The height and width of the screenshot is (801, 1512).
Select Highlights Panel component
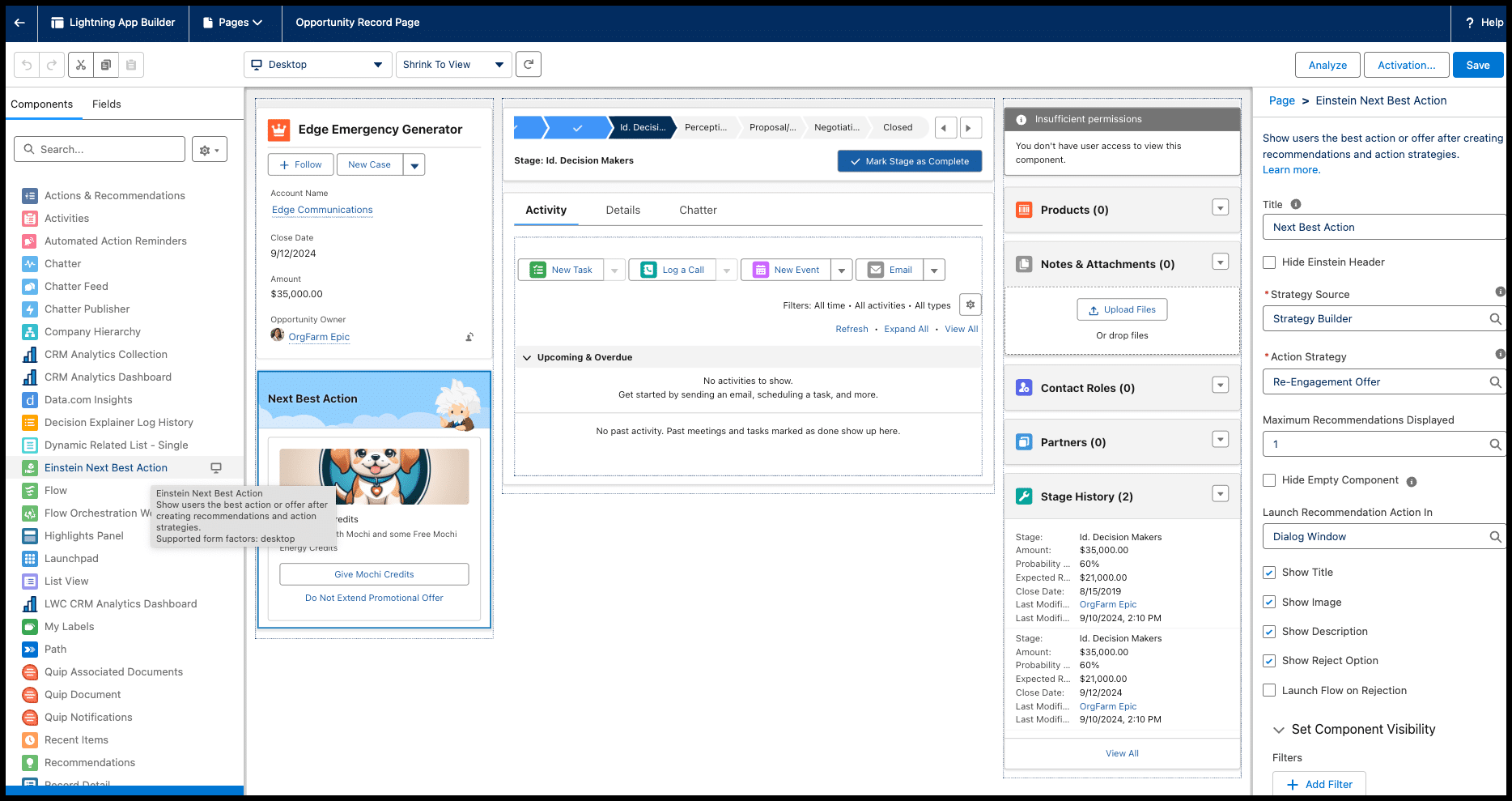[84, 536]
